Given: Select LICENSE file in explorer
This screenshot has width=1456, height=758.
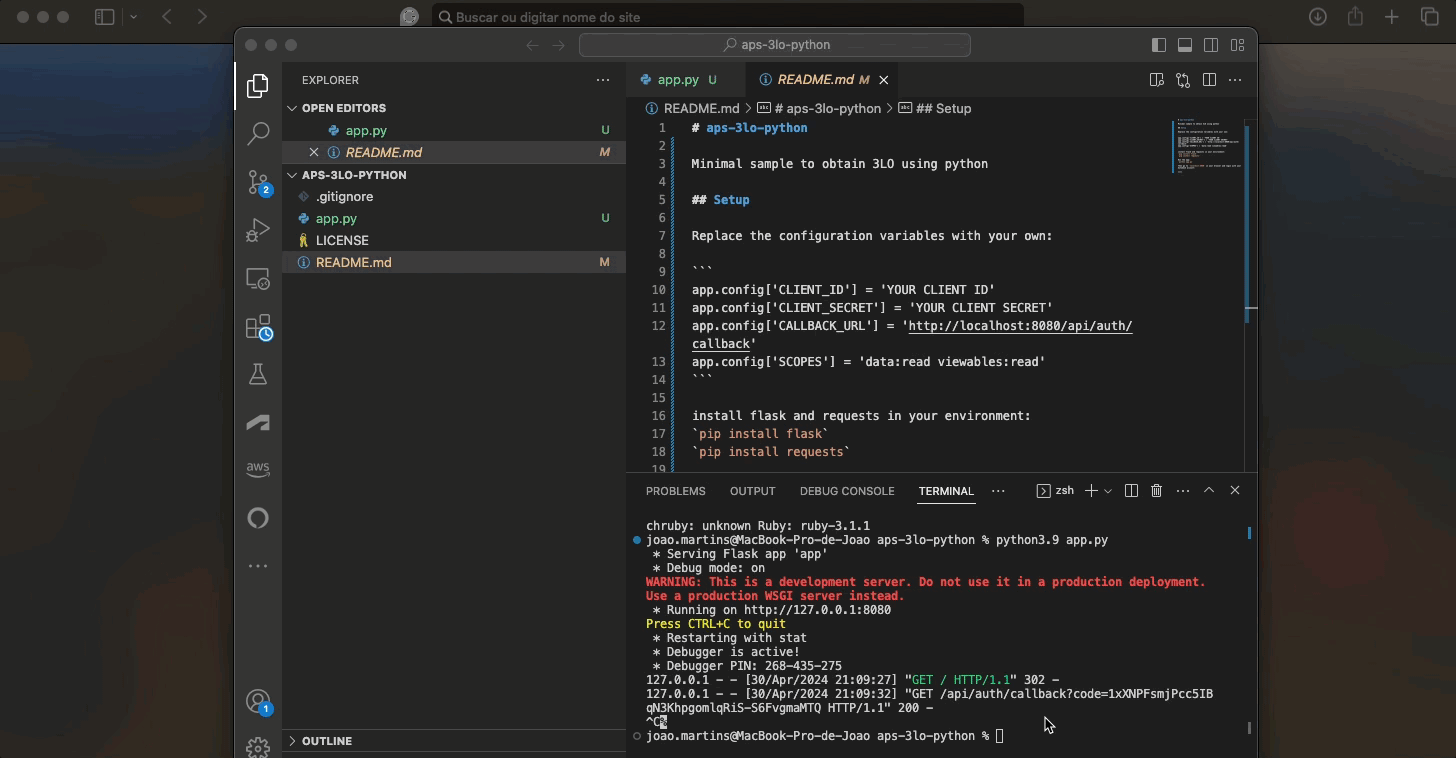Looking at the screenshot, I should pyautogui.click(x=342, y=240).
